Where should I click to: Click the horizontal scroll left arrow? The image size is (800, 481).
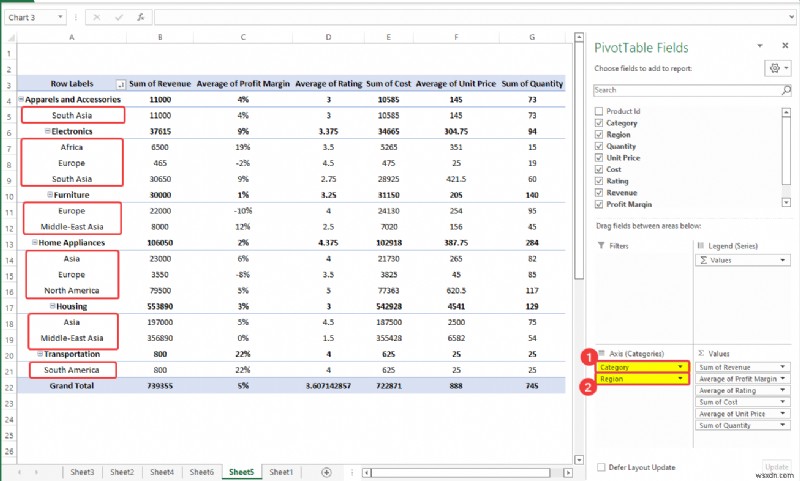click(366, 473)
